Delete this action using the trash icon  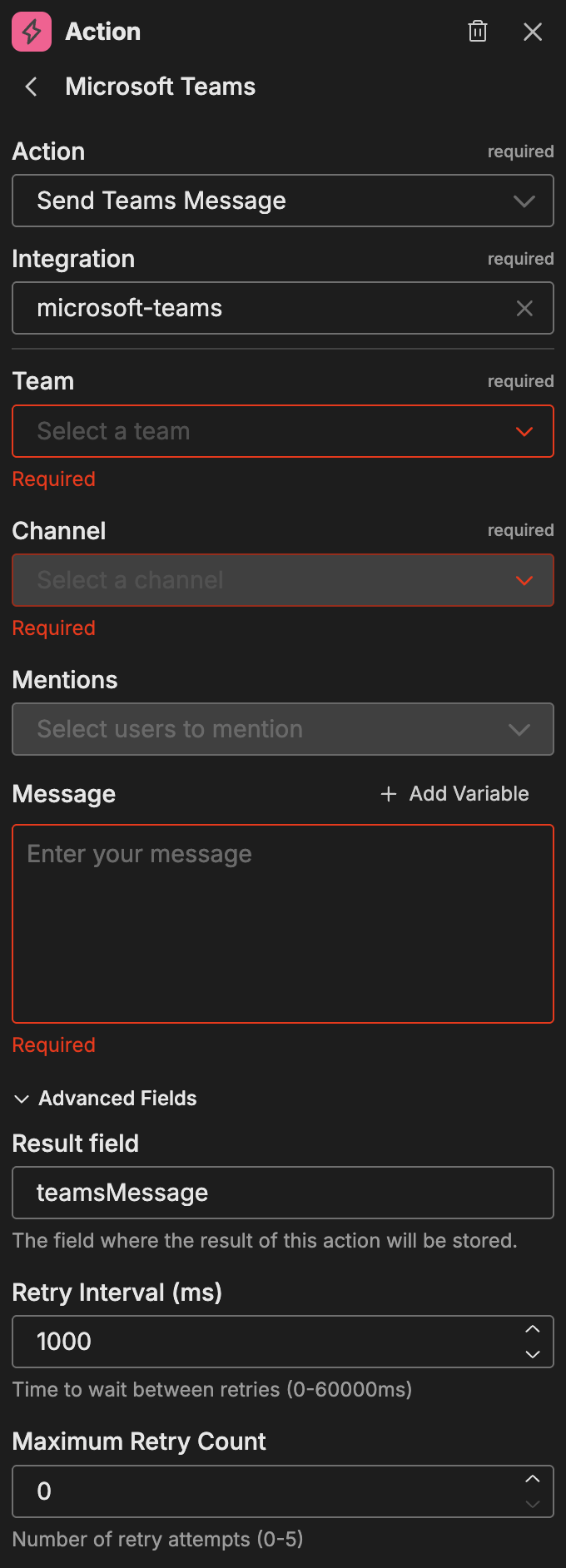477,32
